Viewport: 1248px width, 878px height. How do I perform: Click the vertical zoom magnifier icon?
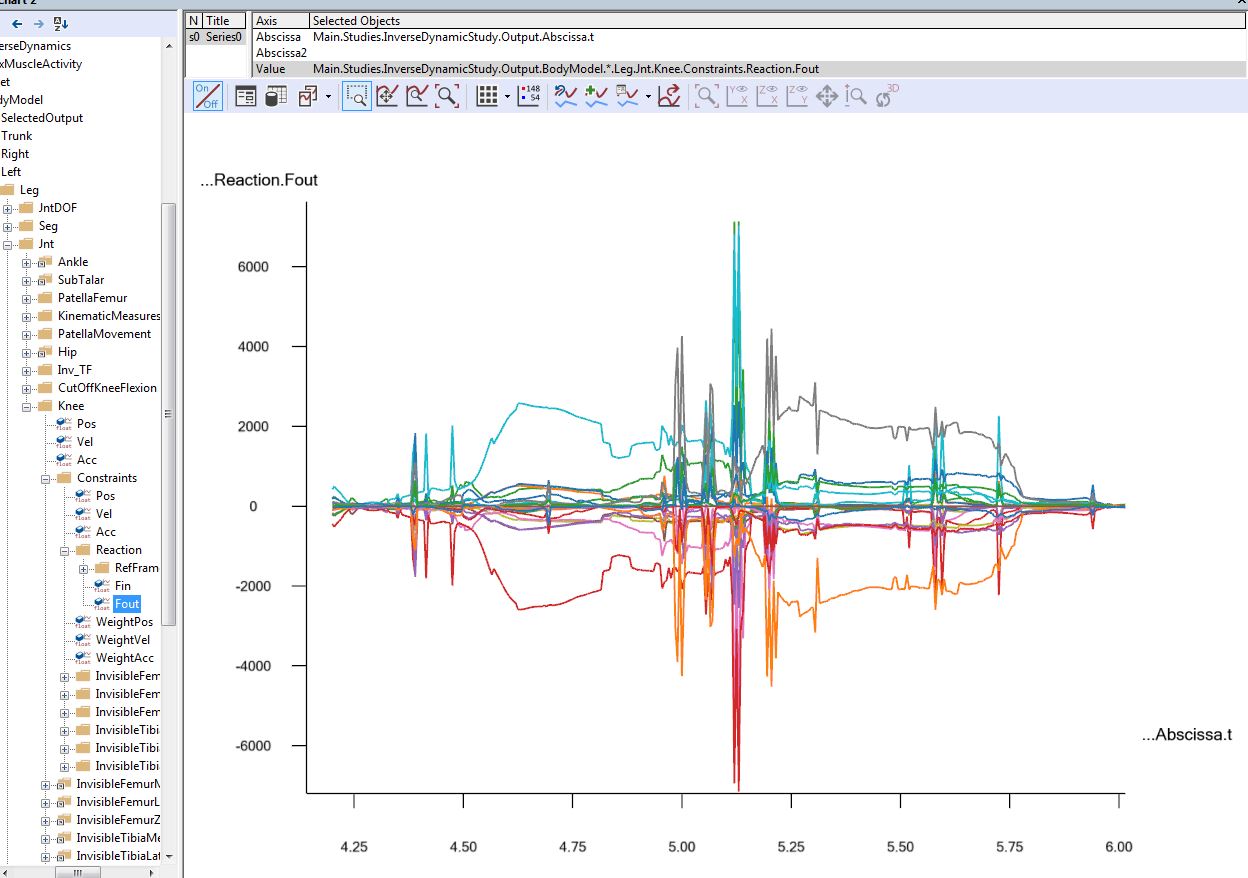pyautogui.click(x=856, y=96)
